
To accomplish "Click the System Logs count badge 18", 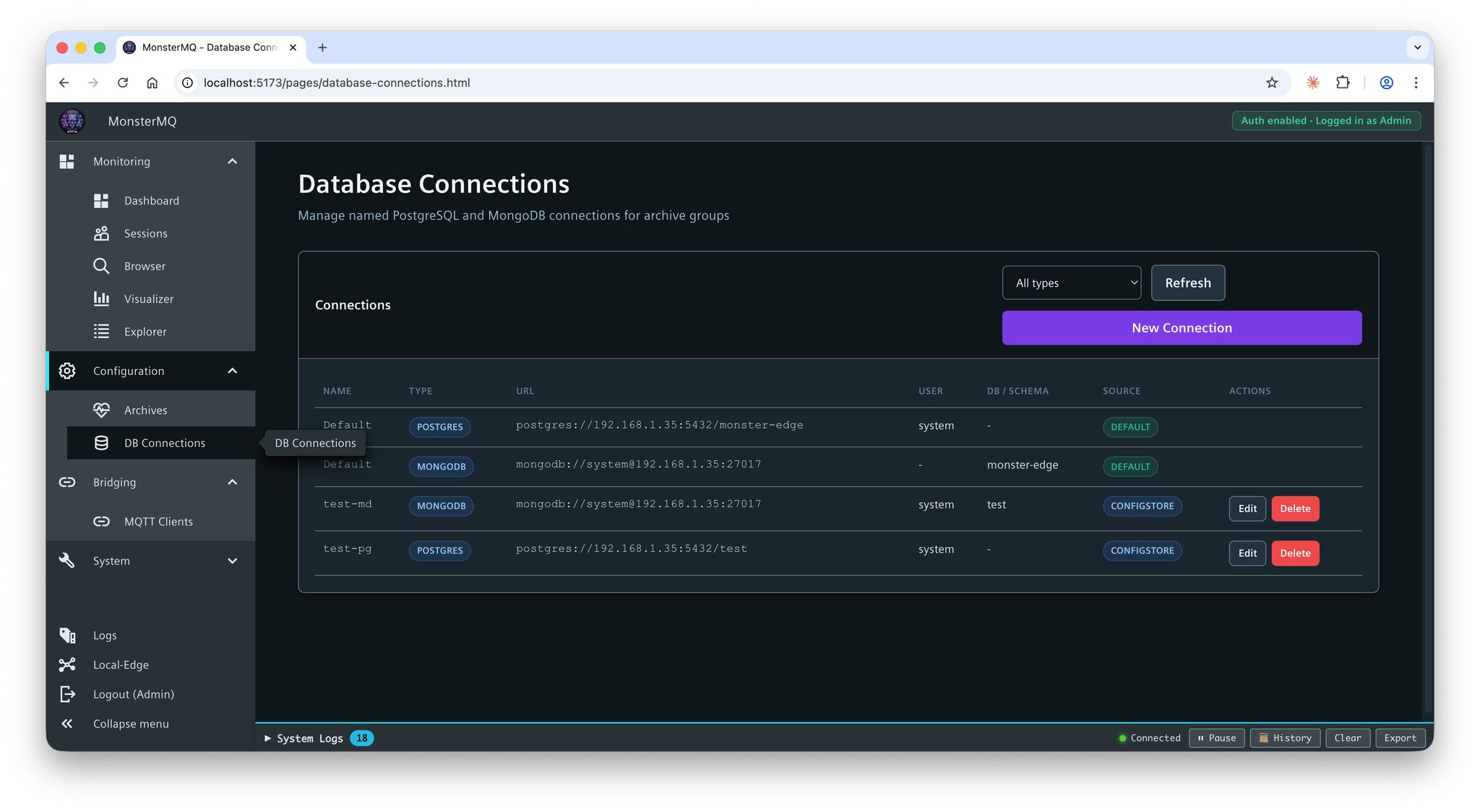I will (x=361, y=738).
